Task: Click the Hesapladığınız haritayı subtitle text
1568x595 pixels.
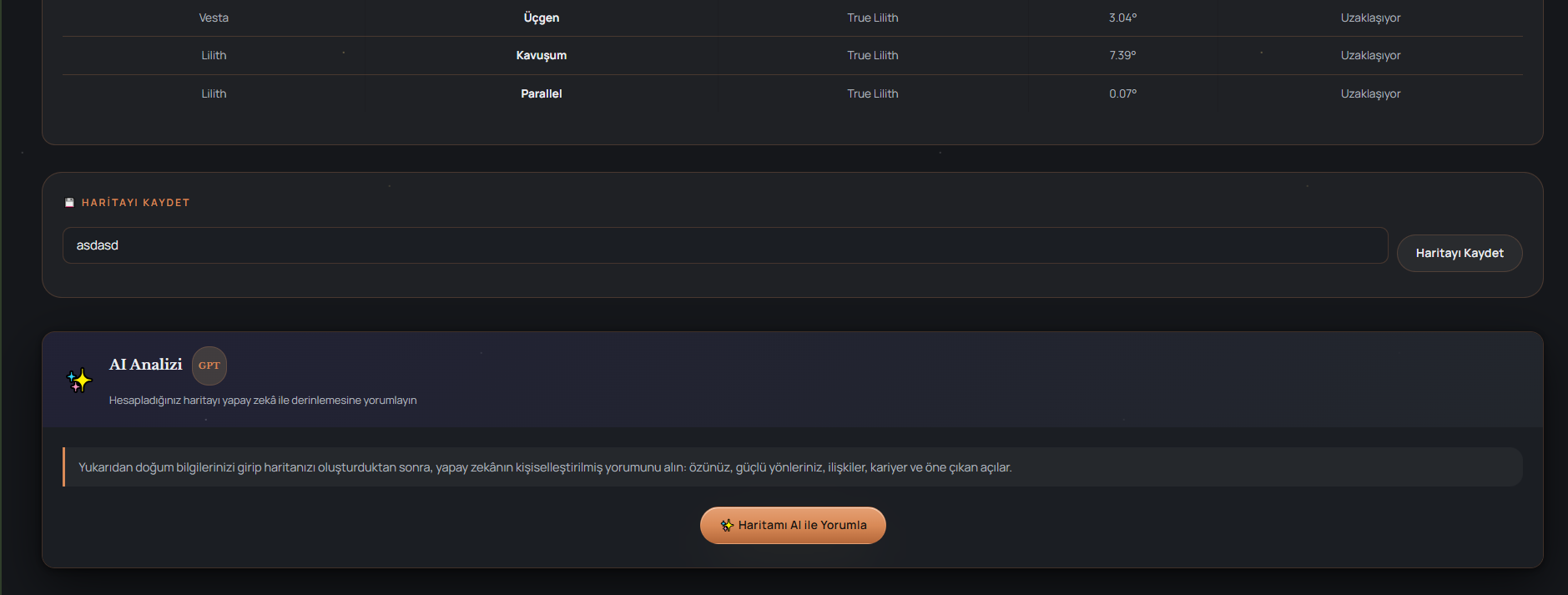Action: click(263, 401)
